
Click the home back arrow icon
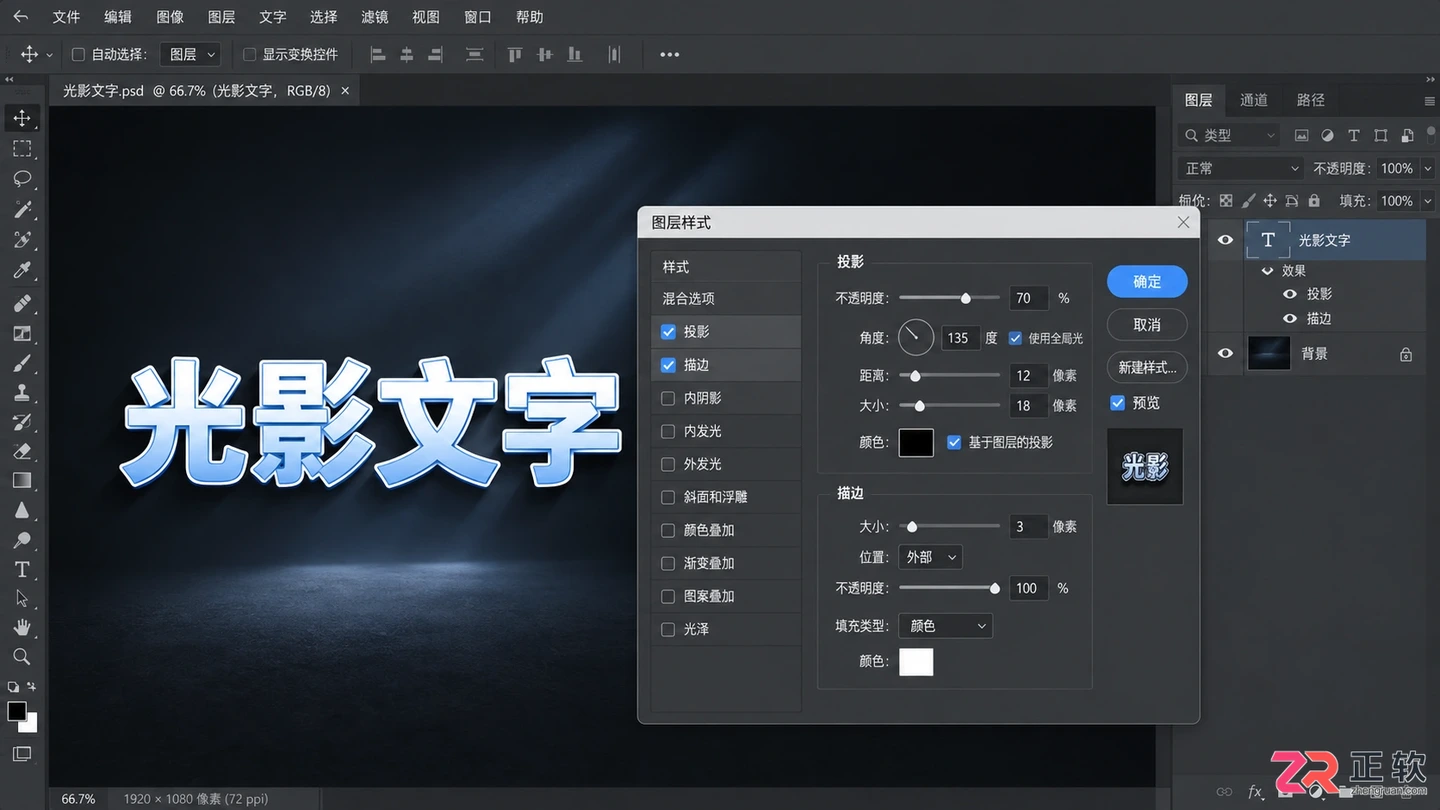pyautogui.click(x=20, y=17)
